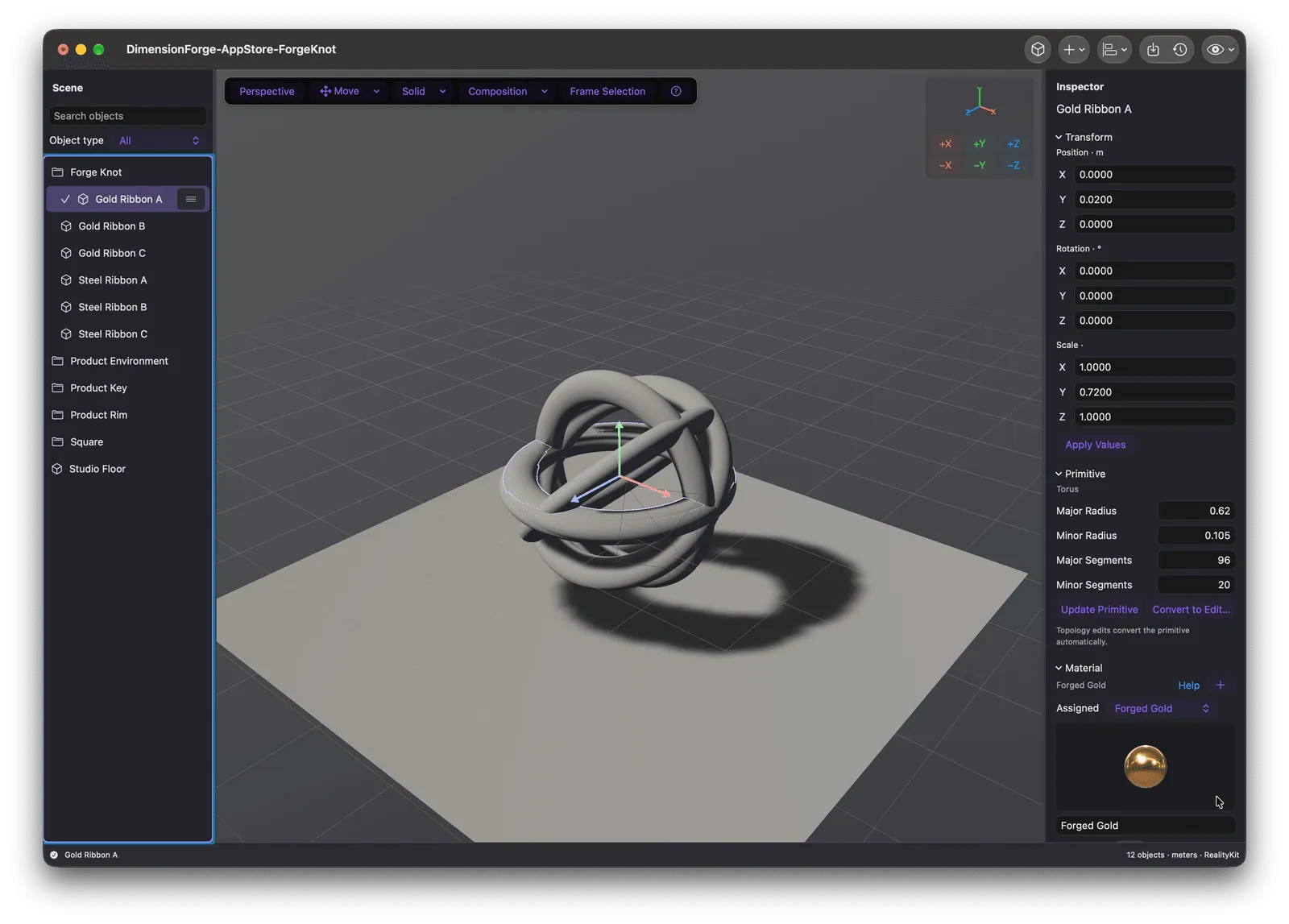Open the Composition dropdown
1289x924 pixels.
[508, 91]
